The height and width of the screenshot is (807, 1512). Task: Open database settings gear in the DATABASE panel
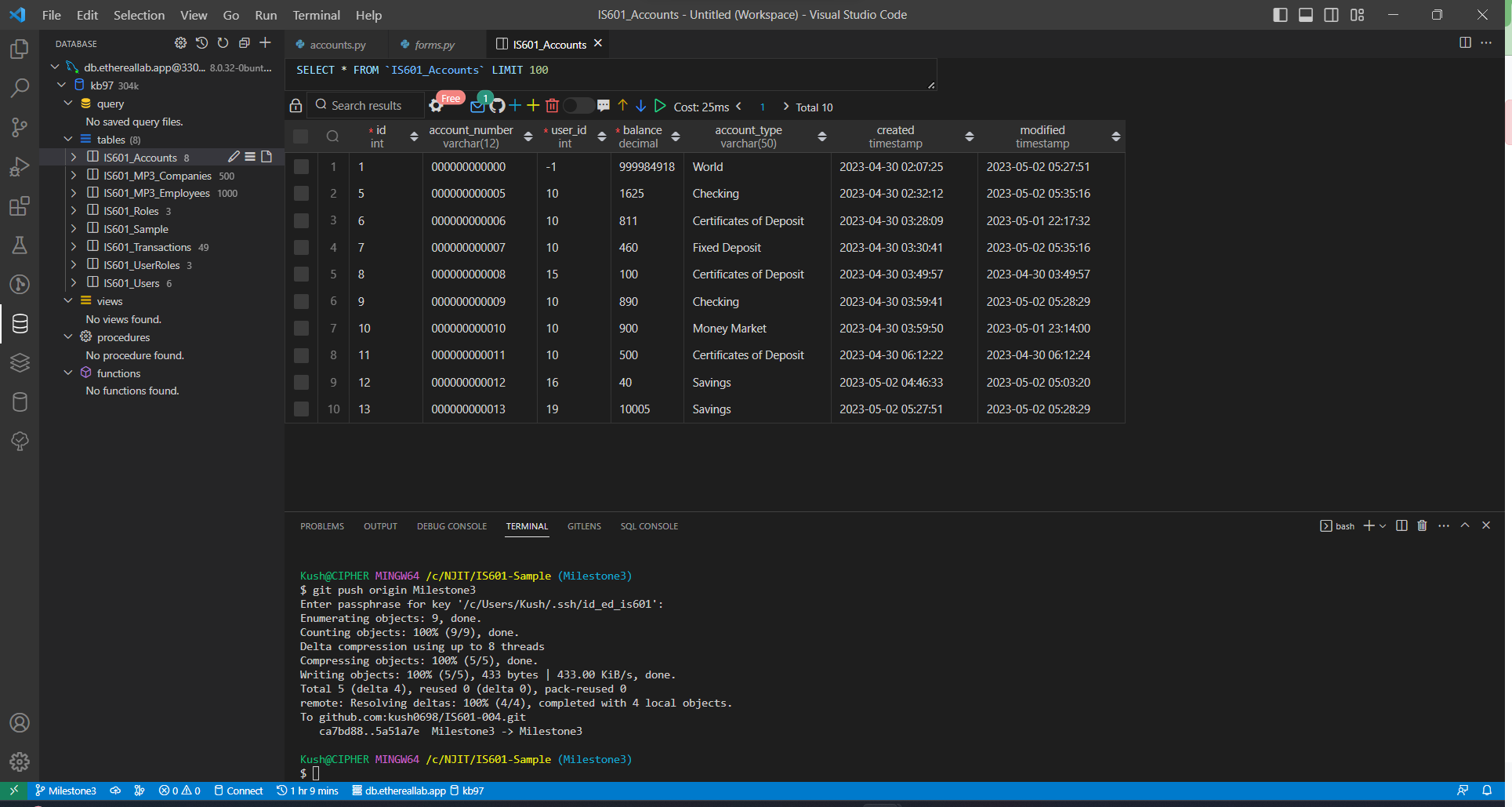(180, 43)
